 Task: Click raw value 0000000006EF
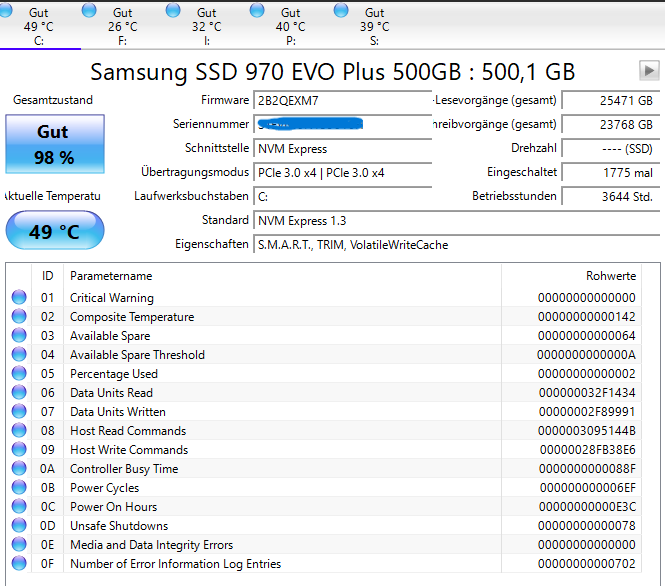[x=587, y=488]
